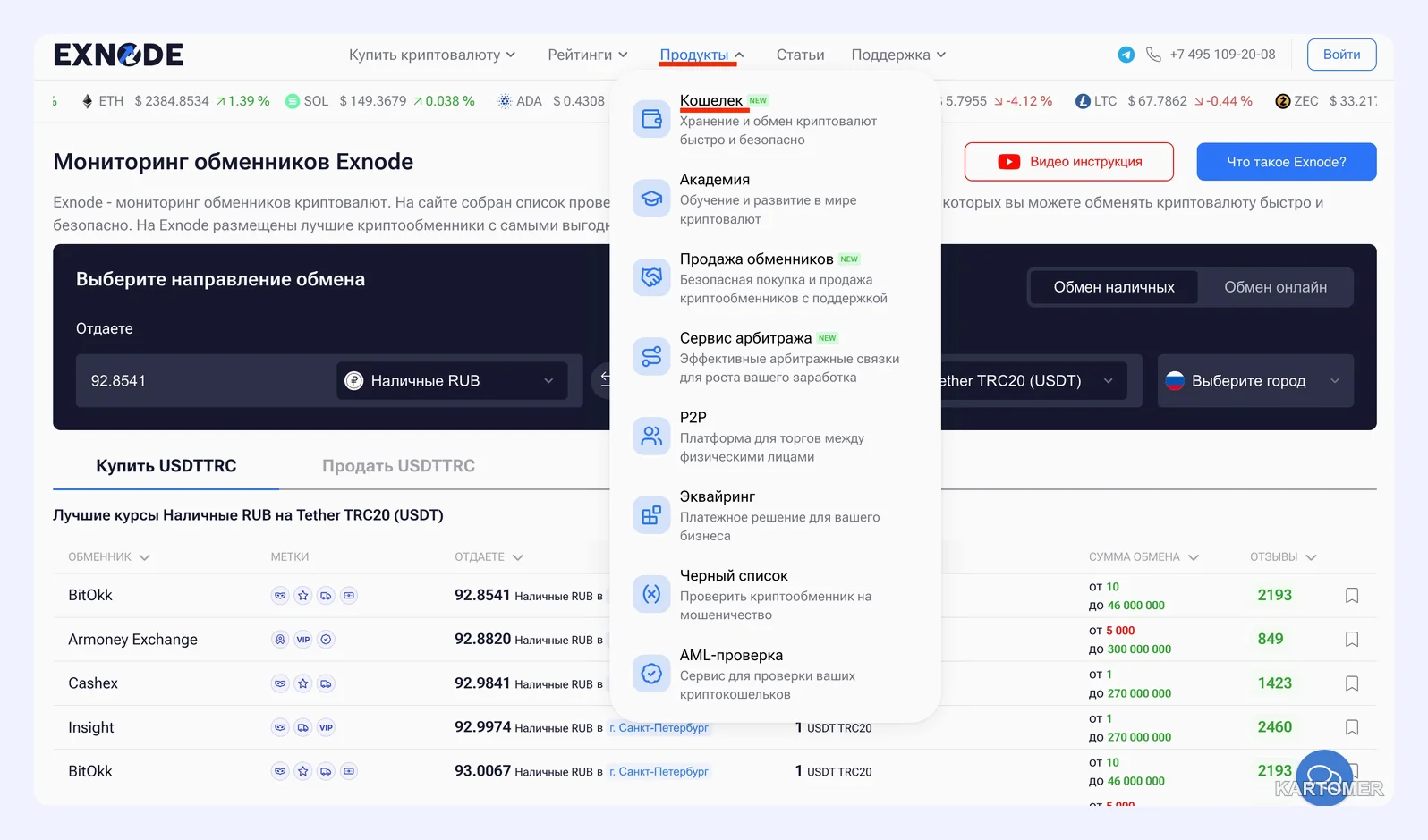Screen dimensions: 1428x840
Task: Expand the Купить криптовалюту menu
Action: point(432,55)
